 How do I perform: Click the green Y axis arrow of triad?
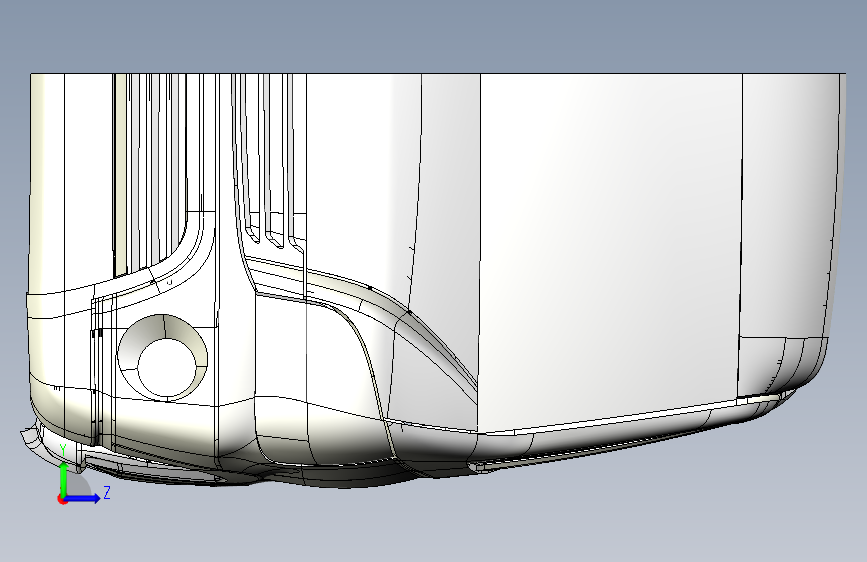(x=64, y=479)
